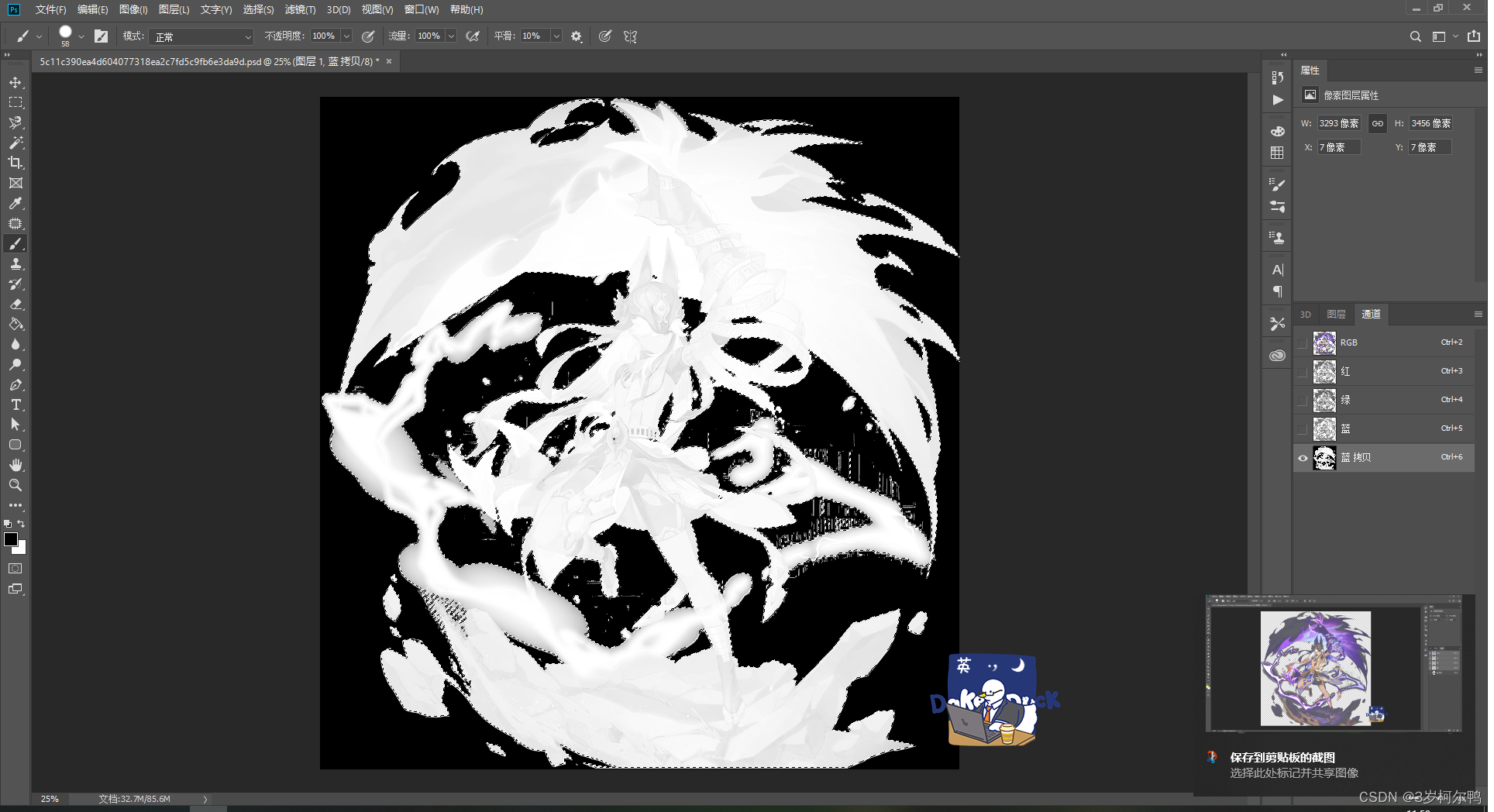Select the Eraser tool
The height and width of the screenshot is (812, 1494).
pyautogui.click(x=15, y=304)
